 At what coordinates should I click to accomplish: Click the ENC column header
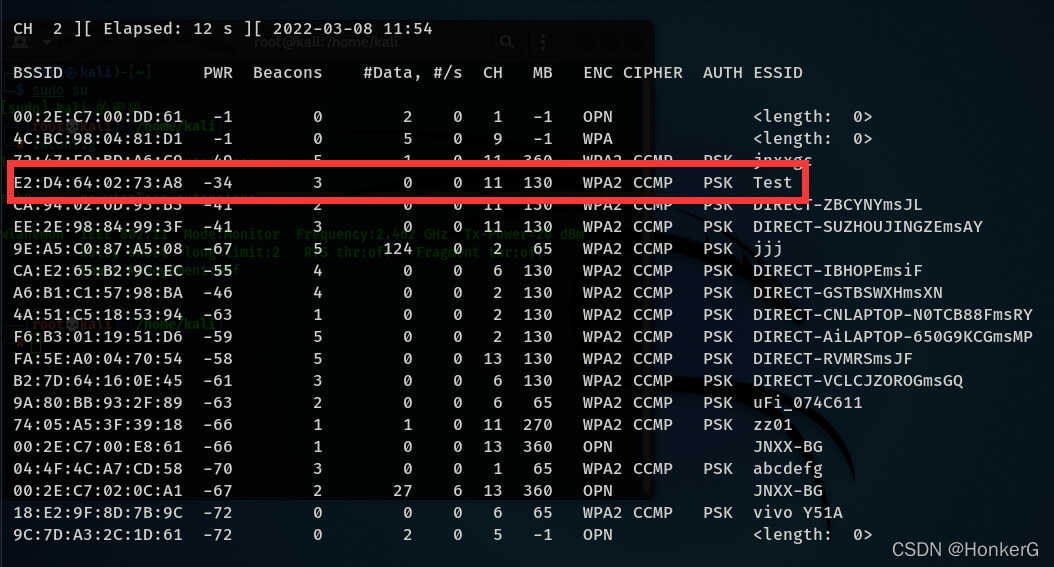pos(598,73)
